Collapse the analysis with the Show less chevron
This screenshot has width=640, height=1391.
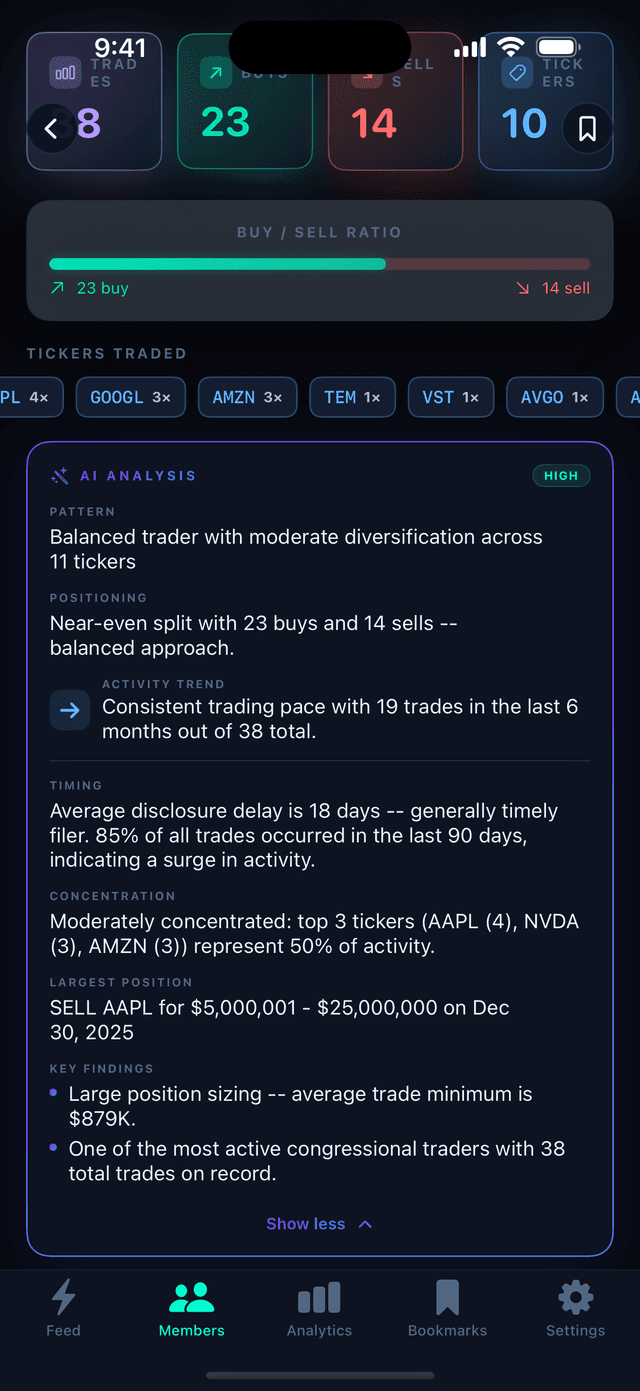click(x=368, y=1223)
